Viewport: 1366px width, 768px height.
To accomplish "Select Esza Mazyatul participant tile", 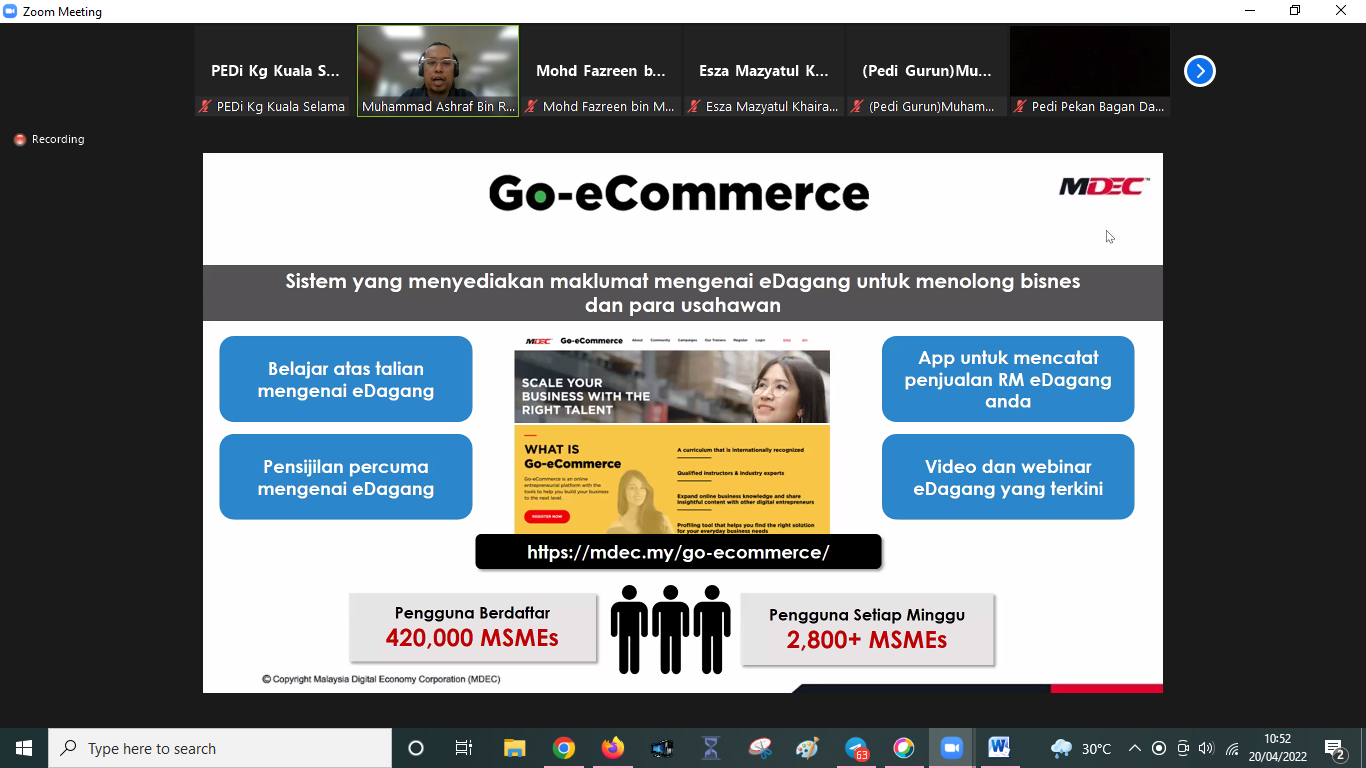I will pyautogui.click(x=764, y=71).
